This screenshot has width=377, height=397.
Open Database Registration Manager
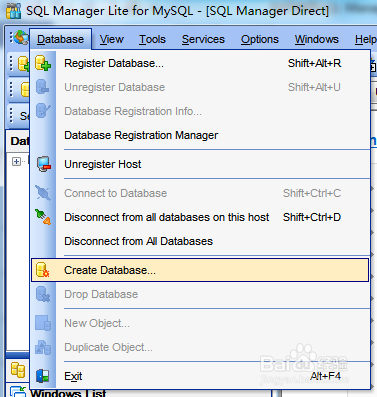click(200, 135)
